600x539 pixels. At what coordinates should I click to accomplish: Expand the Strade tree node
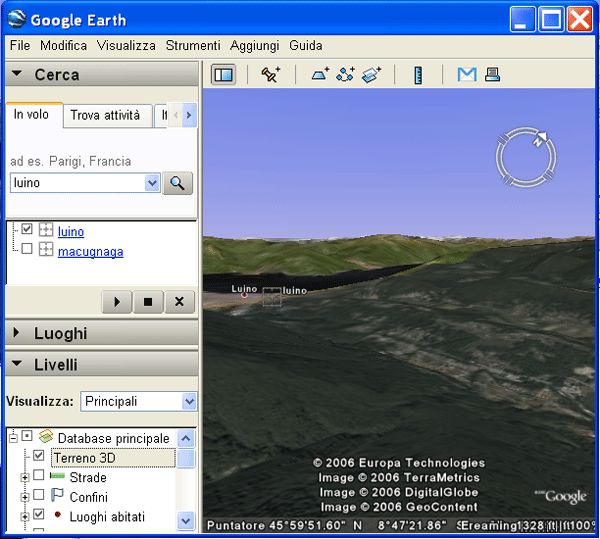click(x=25, y=477)
